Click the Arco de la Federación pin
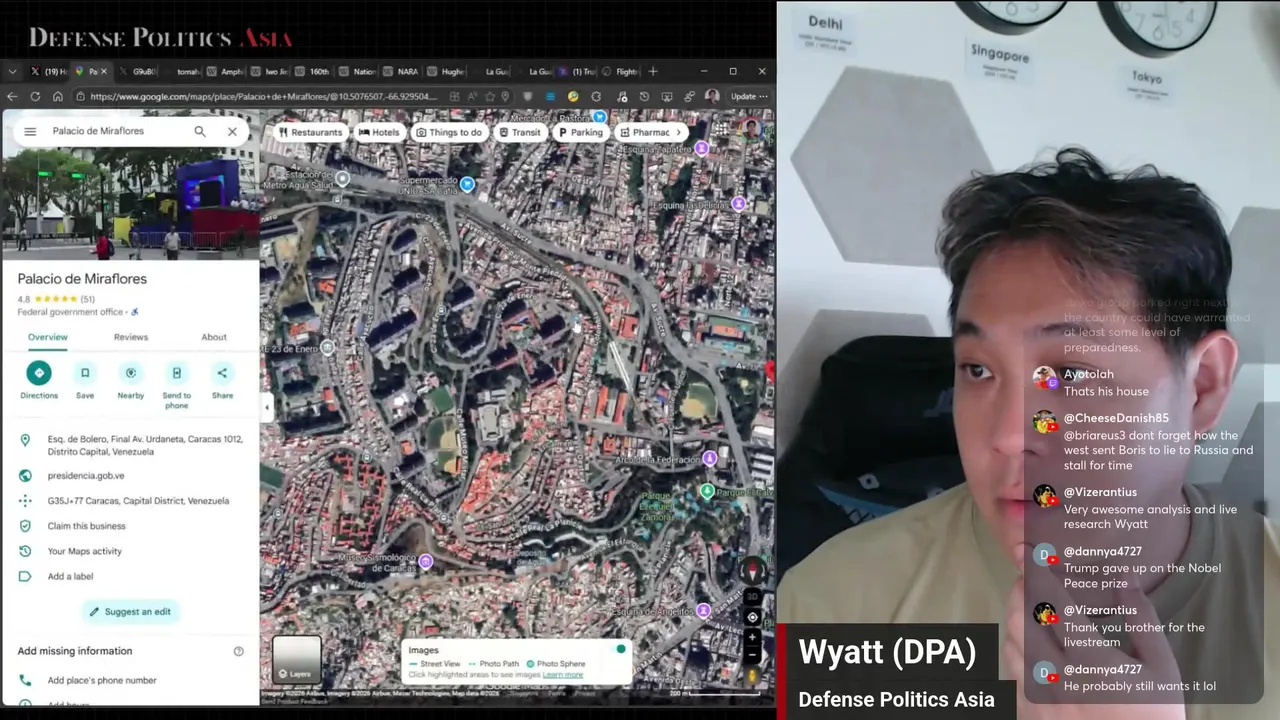Image resolution: width=1280 pixels, height=720 pixels. [x=710, y=458]
